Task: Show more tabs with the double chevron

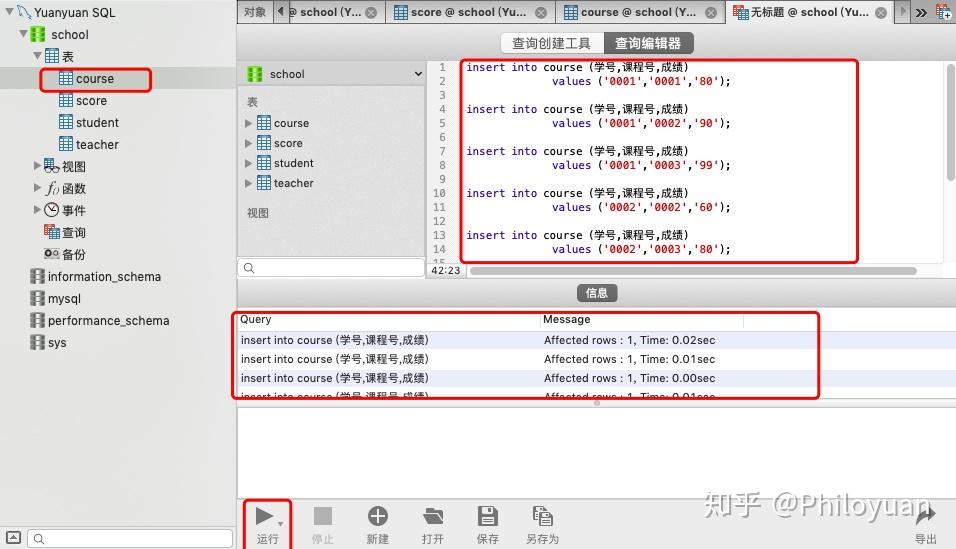Action: 921,12
